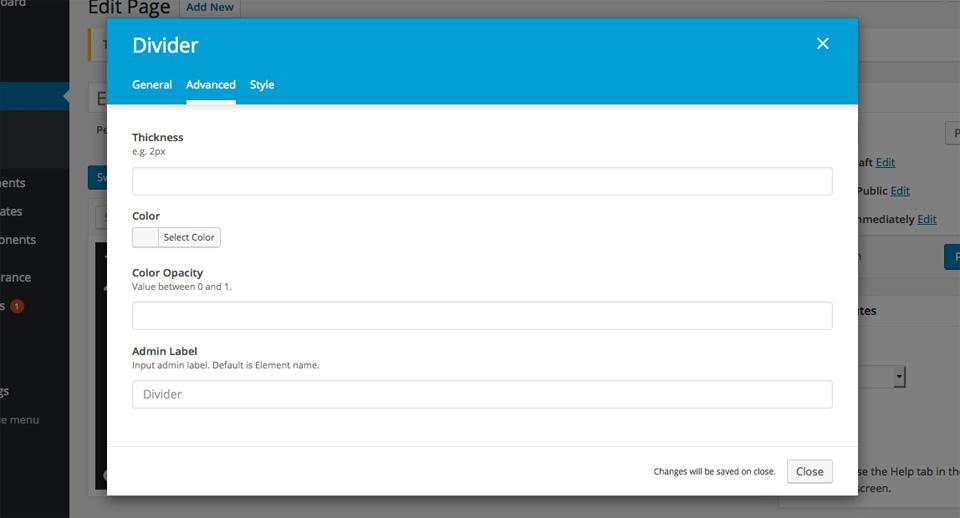Focus the Color Opacity input field

point(482,316)
